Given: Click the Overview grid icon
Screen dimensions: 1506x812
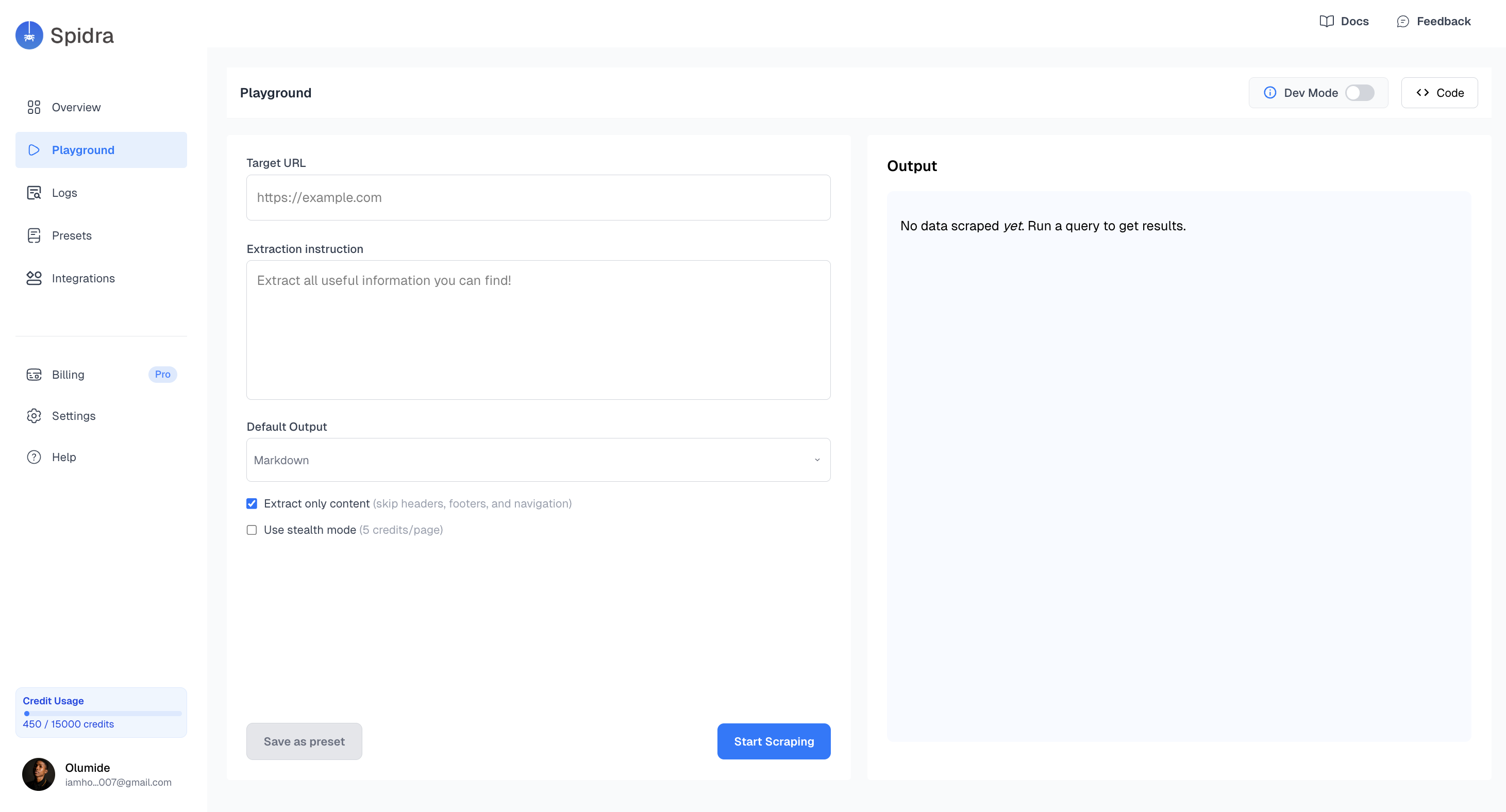Looking at the screenshot, I should pos(34,107).
